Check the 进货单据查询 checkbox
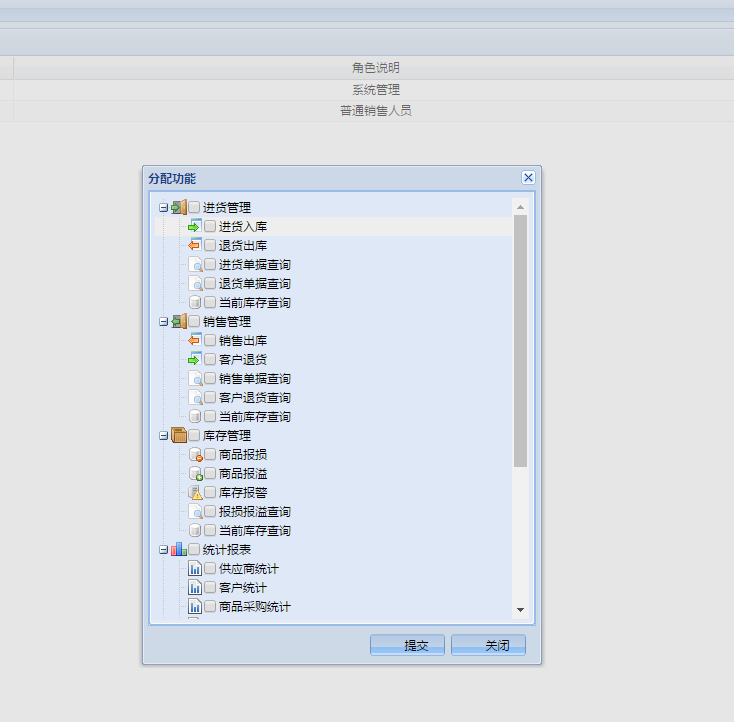Screen dimensions: 734x722 pyautogui.click(x=210, y=264)
